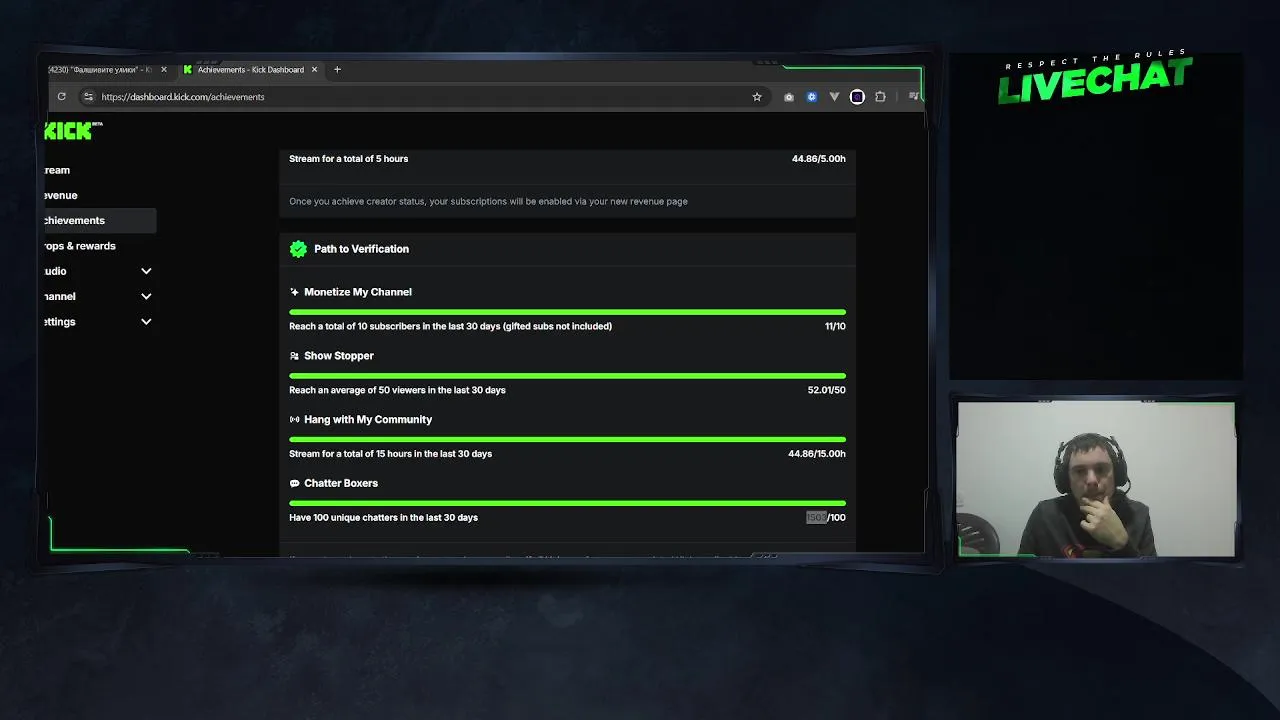Expand the Audio sidebar section chevron

(x=146, y=271)
